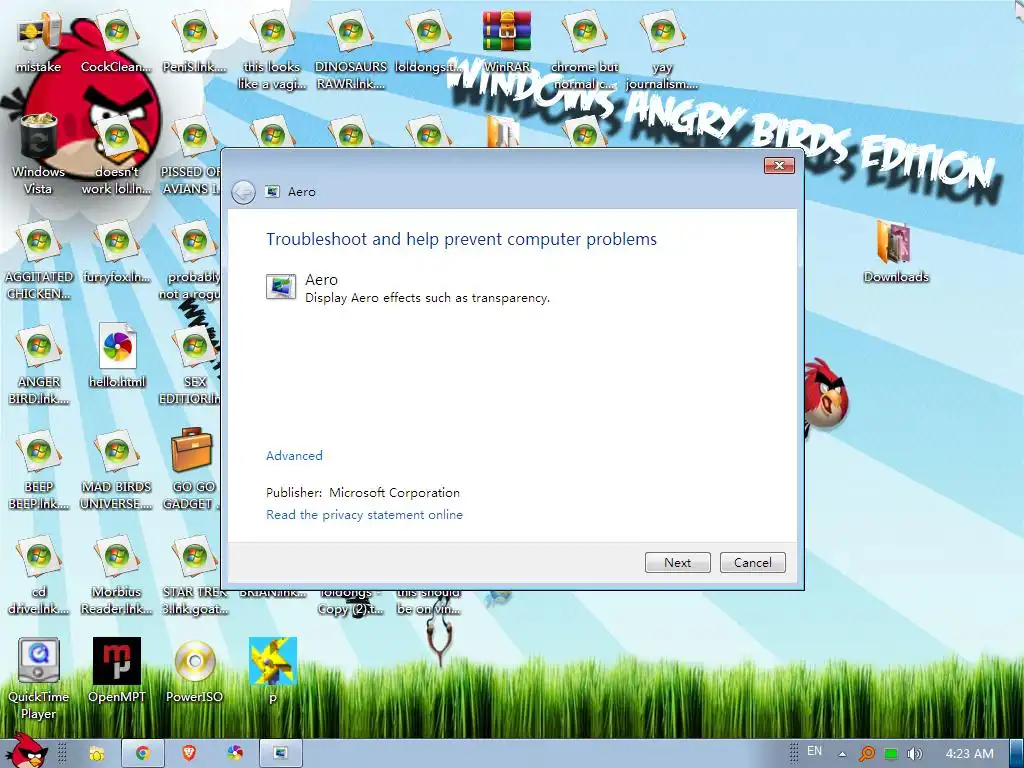
Task: Open Brave browser from taskbar
Action: [x=189, y=754]
